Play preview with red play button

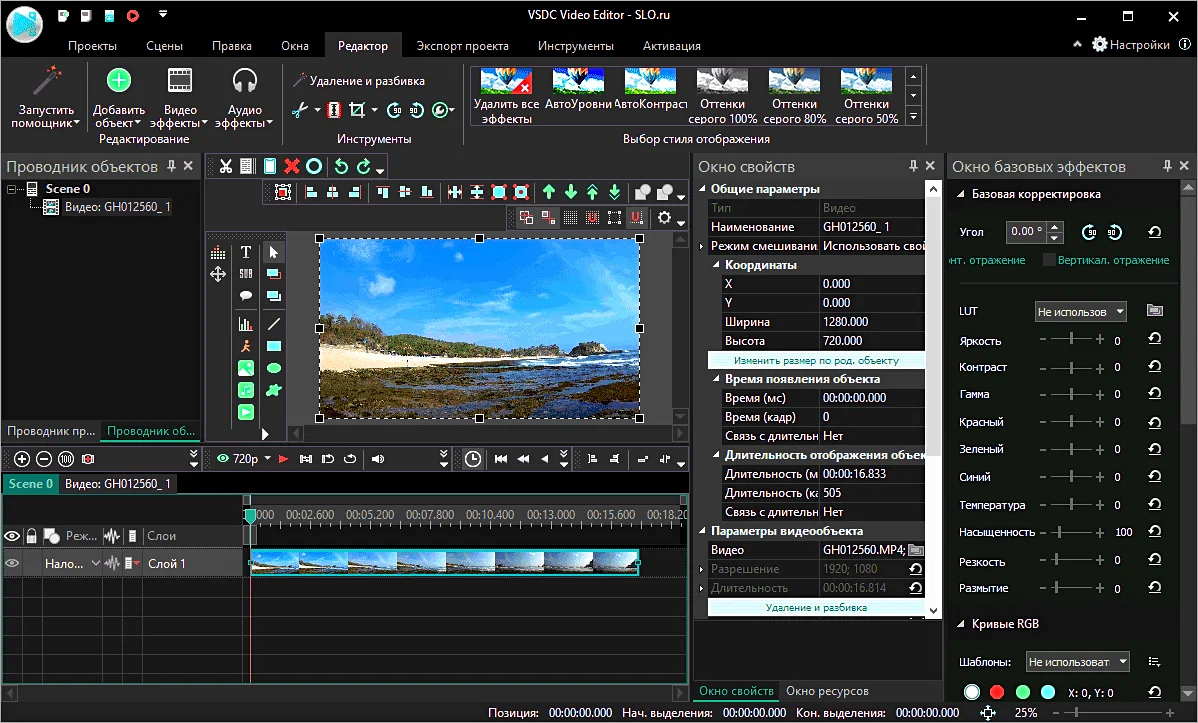(283, 459)
